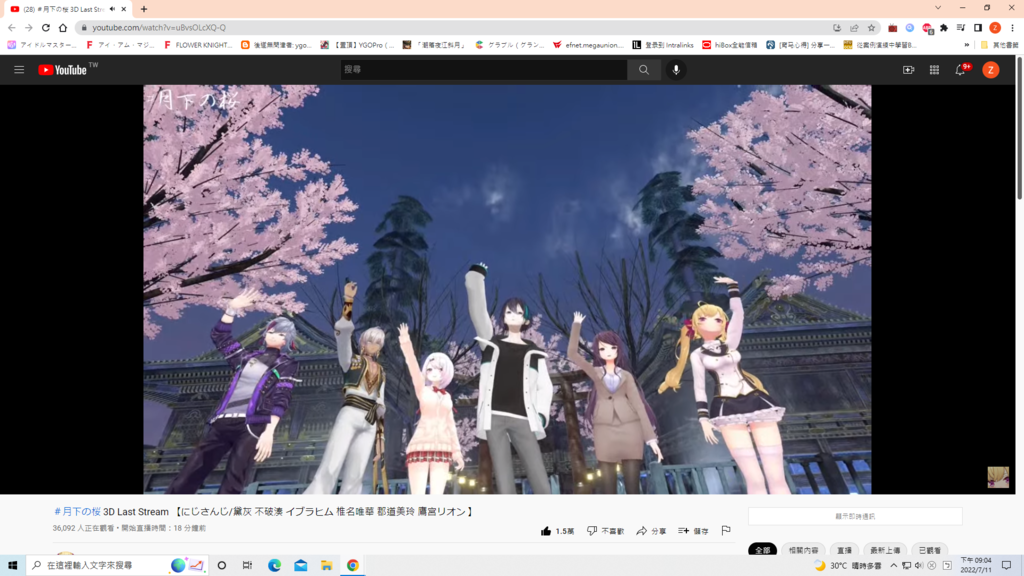The width and height of the screenshot is (1024, 576).
Task: Open the Cortana circle icon
Action: pos(222,565)
